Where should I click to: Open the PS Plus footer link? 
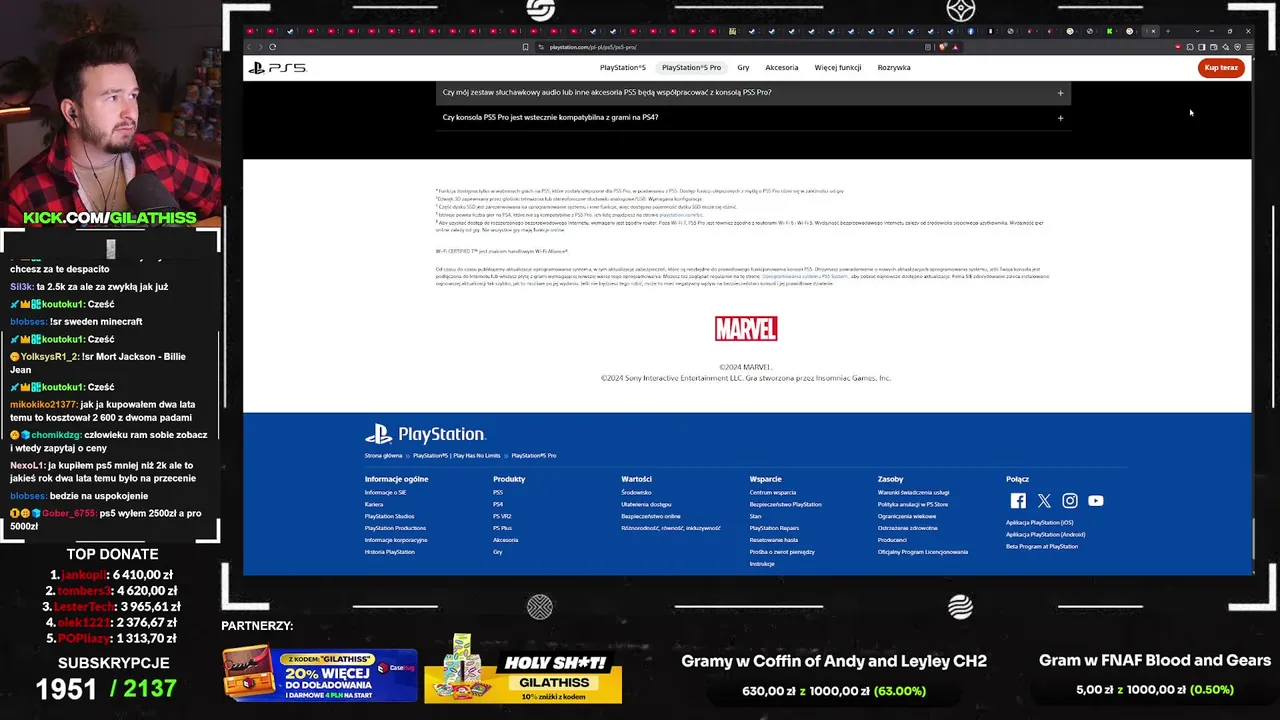pos(502,528)
